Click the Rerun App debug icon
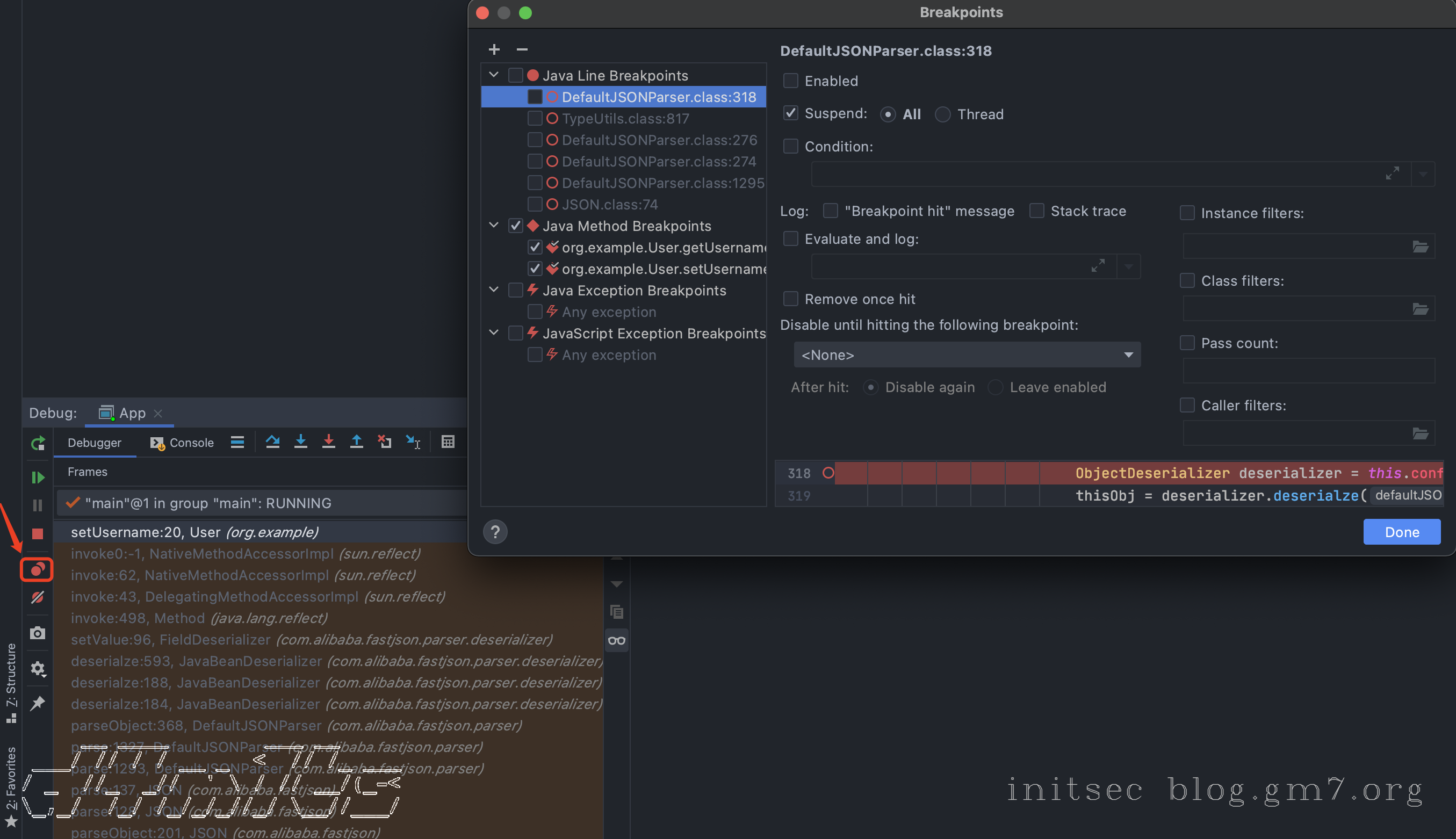This screenshot has width=1456, height=839. click(38, 443)
